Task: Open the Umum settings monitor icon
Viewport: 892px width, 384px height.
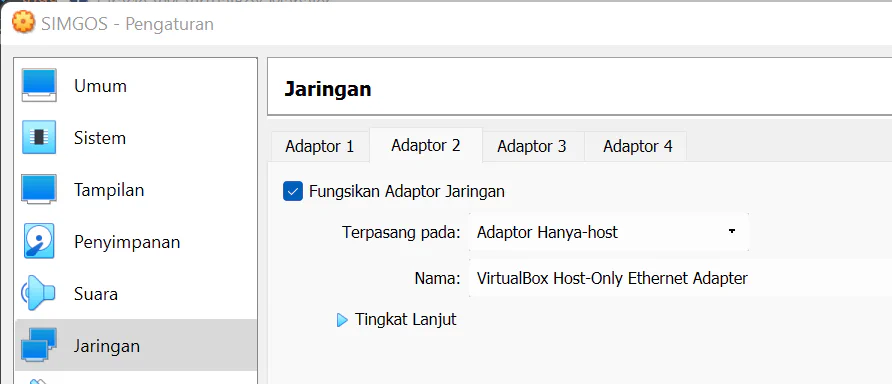Action: click(39, 85)
